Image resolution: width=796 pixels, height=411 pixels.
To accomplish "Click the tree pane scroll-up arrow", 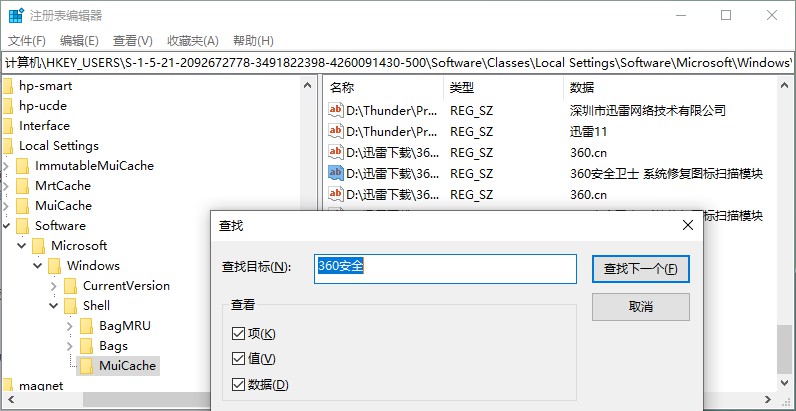I will [308, 86].
